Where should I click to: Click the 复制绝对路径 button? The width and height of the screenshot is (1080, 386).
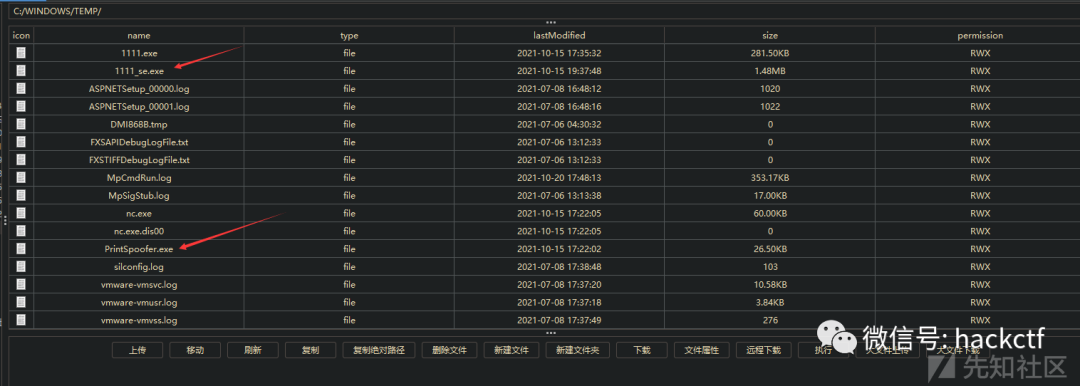[379, 350]
